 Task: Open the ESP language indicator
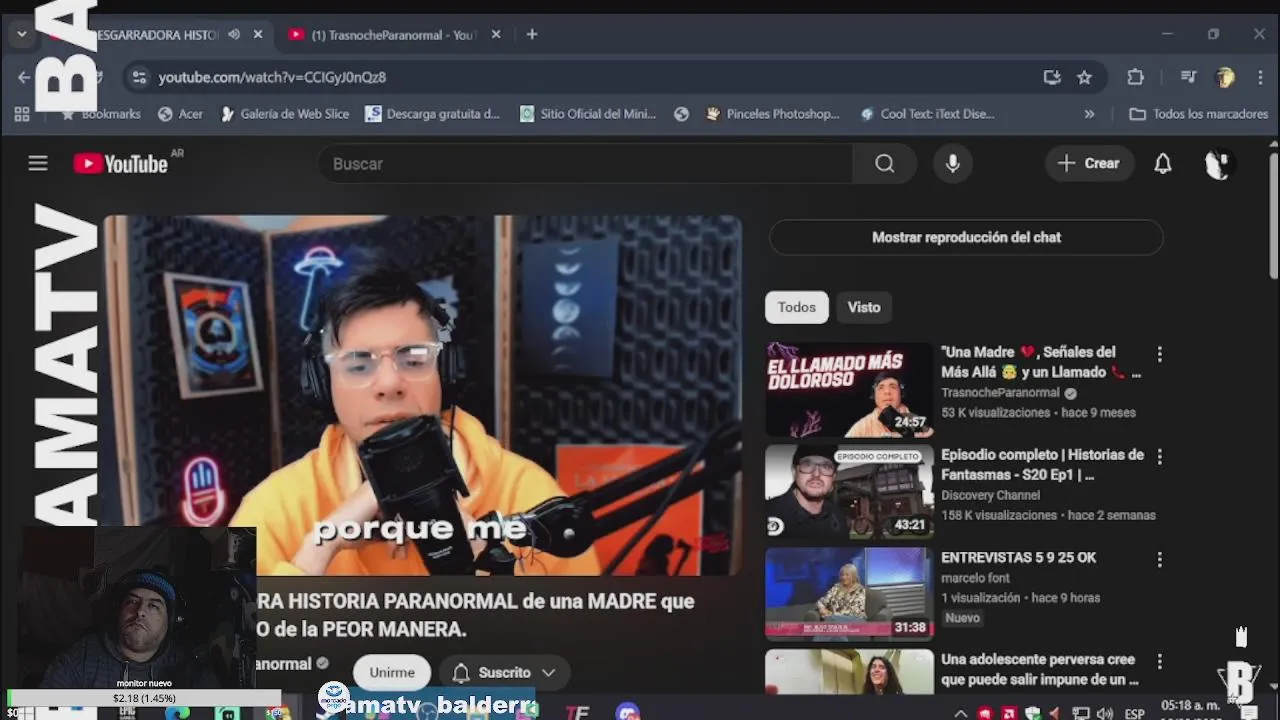pos(1134,714)
